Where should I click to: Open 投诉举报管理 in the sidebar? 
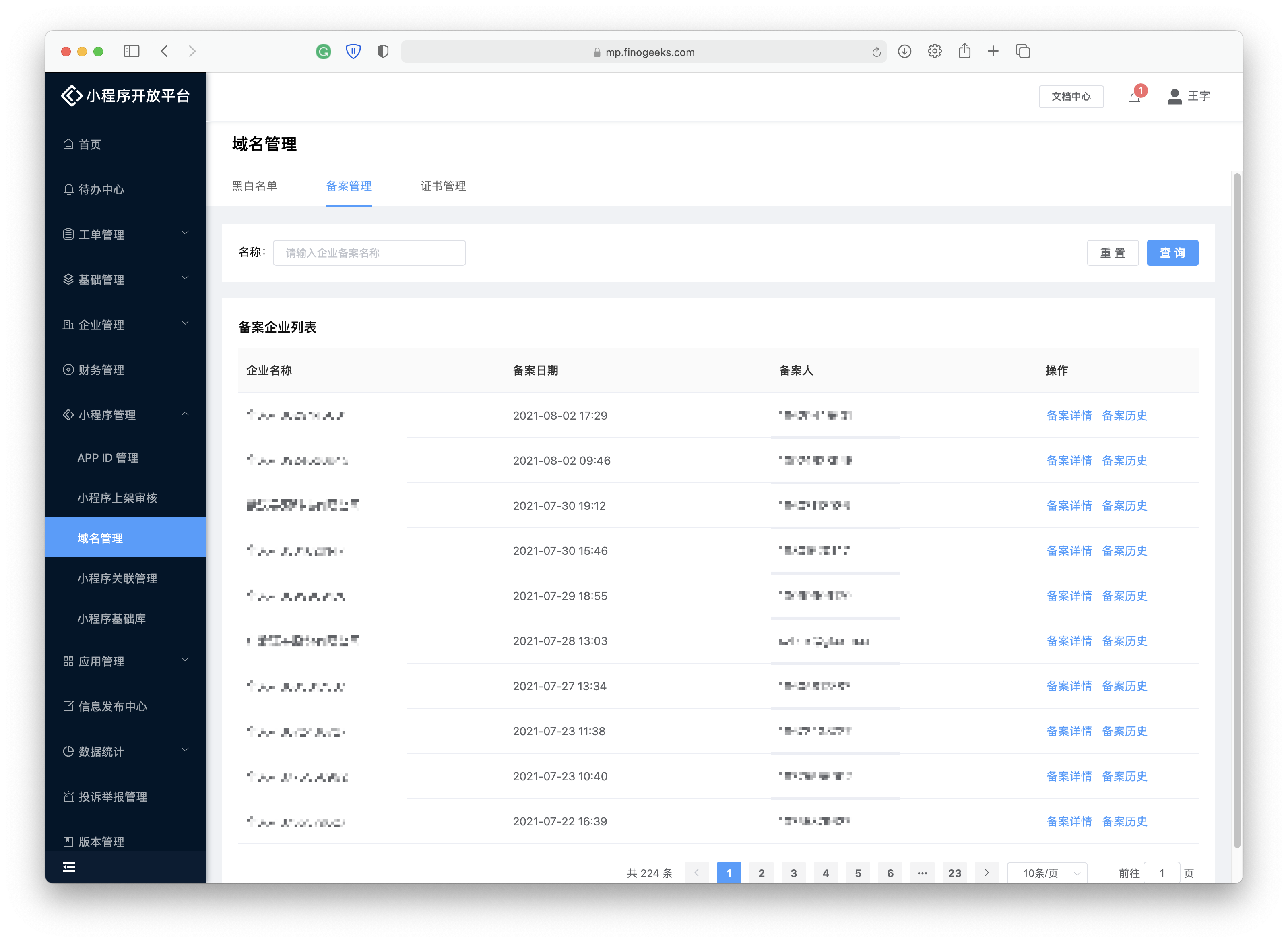click(x=126, y=797)
